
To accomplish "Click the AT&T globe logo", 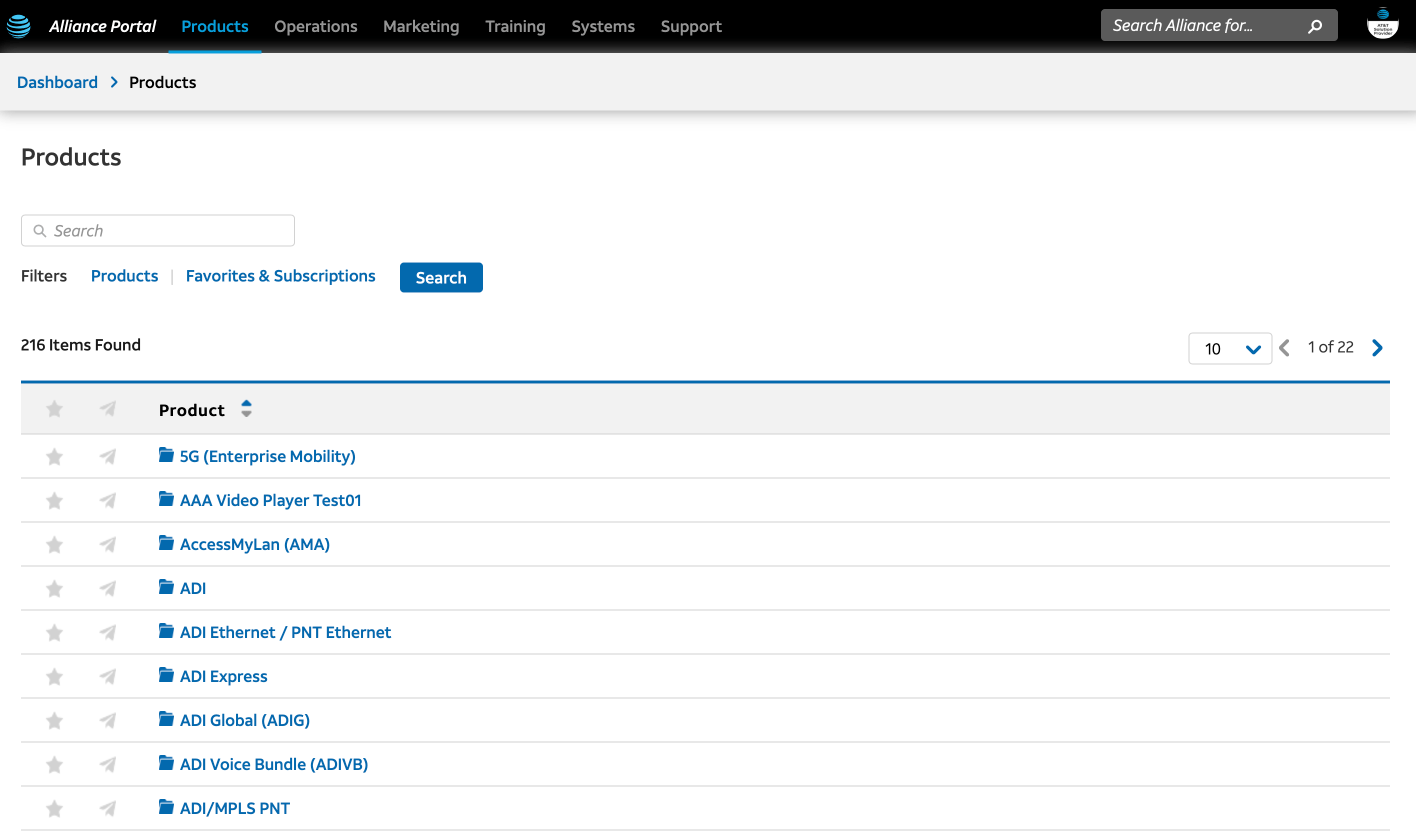I will click(x=19, y=26).
